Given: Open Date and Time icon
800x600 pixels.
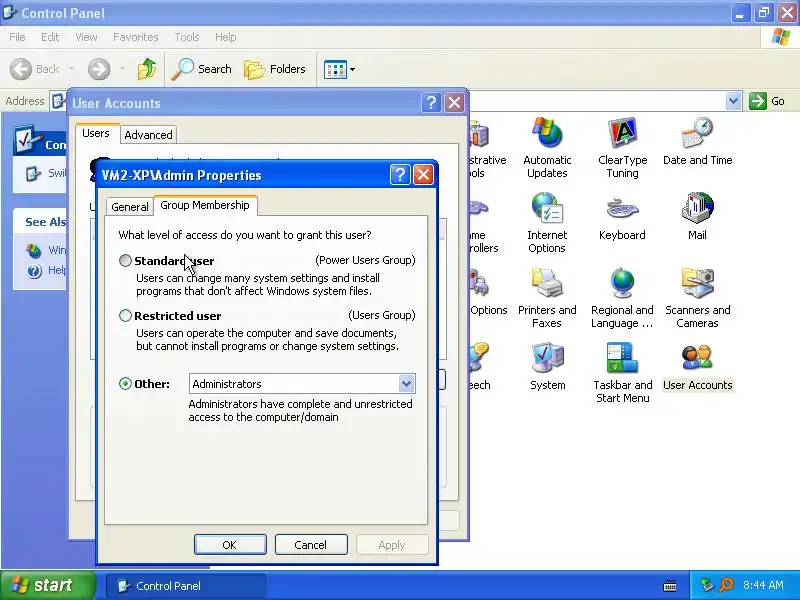Looking at the screenshot, I should pos(697,141).
